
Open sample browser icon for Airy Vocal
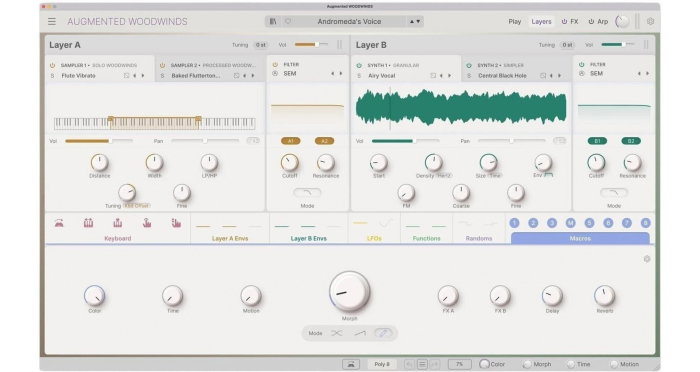(433, 76)
